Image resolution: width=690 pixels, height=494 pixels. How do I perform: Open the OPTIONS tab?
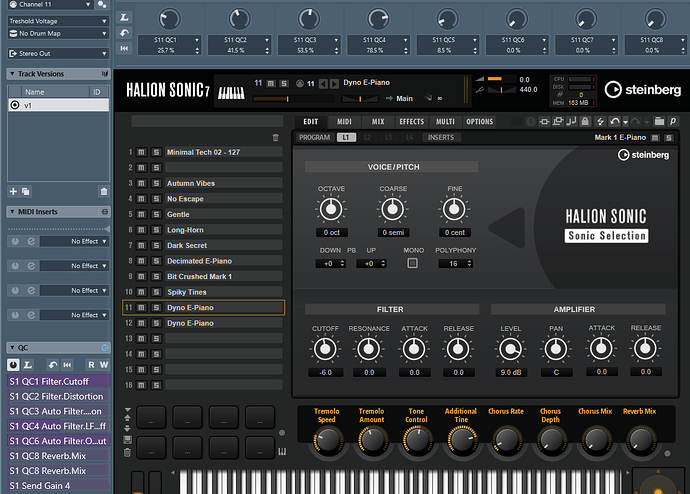(x=480, y=121)
